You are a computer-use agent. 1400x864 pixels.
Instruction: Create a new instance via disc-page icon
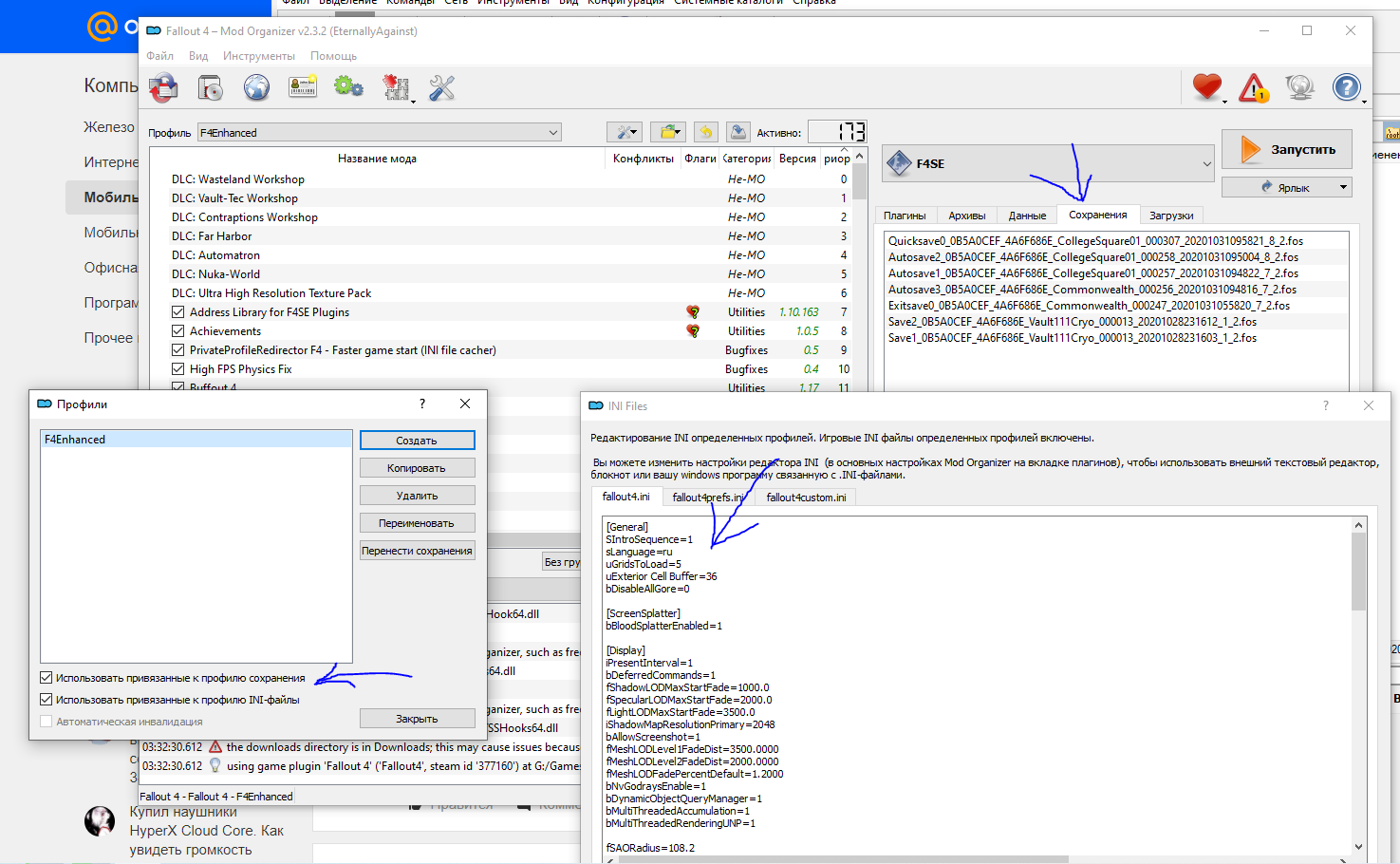click(210, 87)
